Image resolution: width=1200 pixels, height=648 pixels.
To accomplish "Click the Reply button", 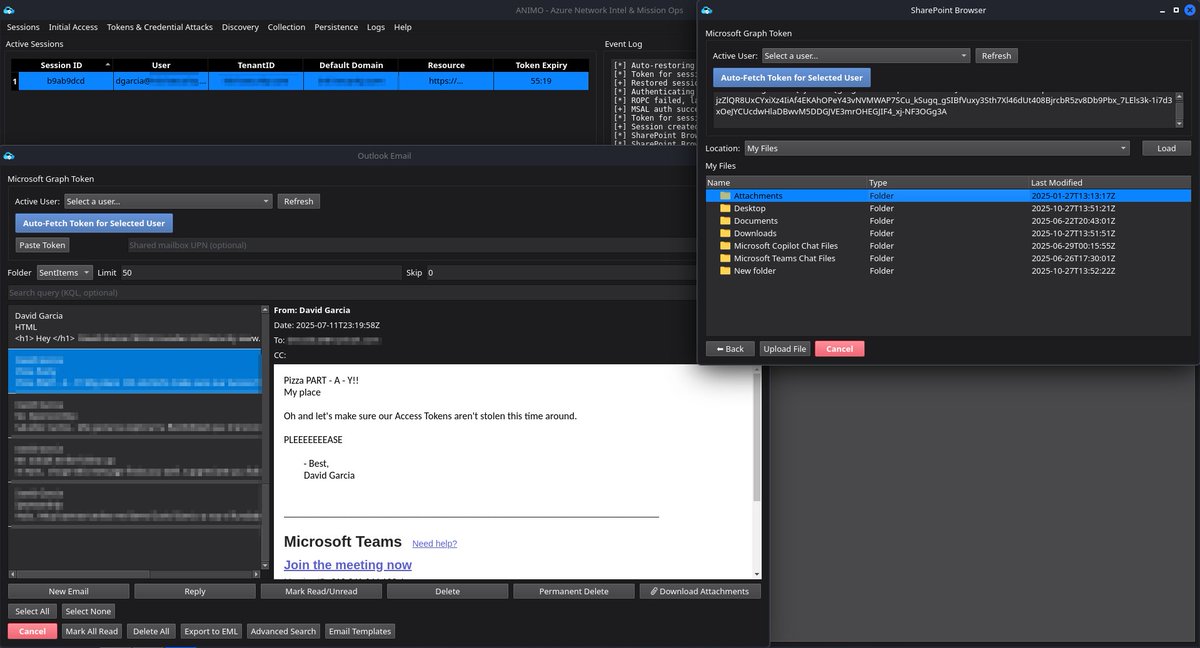I will [195, 591].
